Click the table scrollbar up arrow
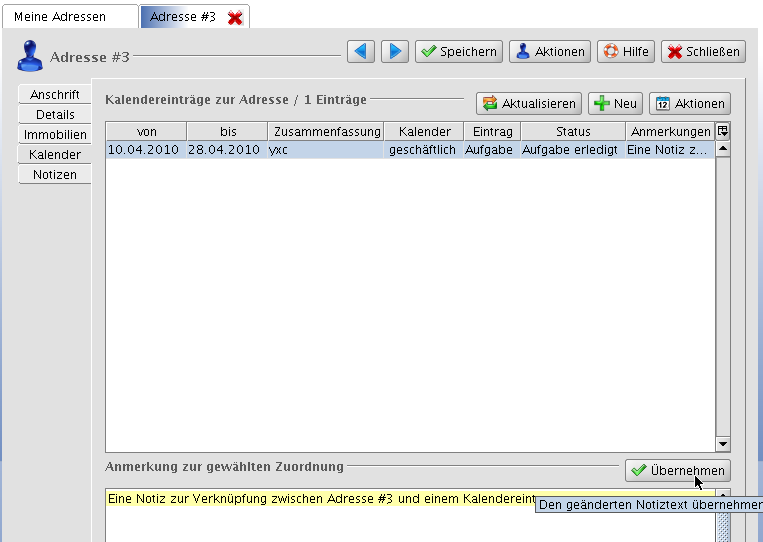 pos(723,149)
